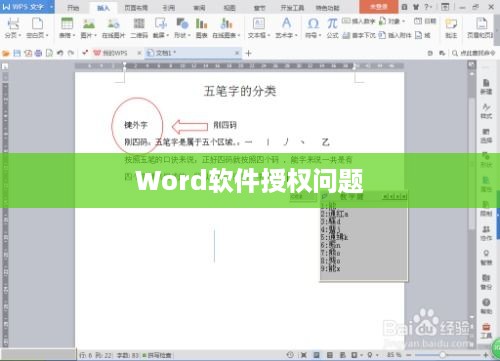
Task: Insert a page break (分页) icon
Action: click(13, 24)
